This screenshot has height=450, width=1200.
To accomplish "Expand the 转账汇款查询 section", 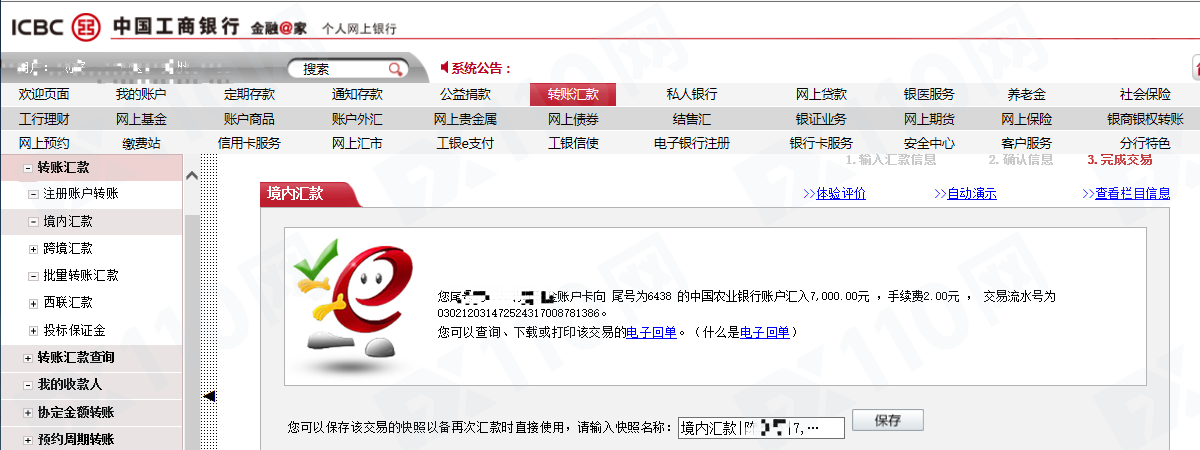I will click(27, 358).
